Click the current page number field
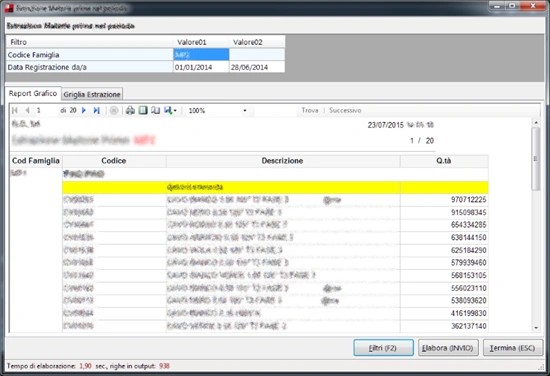This screenshot has height=376, width=550. [x=47, y=110]
